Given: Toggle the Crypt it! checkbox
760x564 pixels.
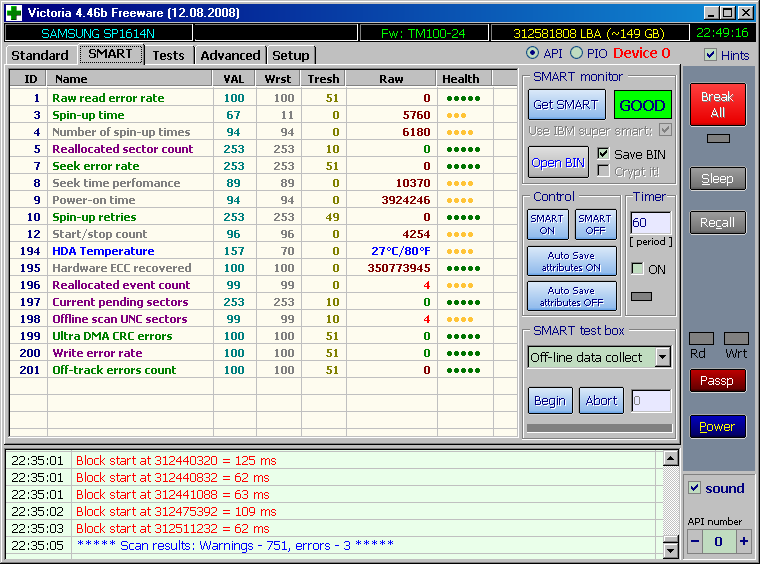Looking at the screenshot, I should [x=603, y=171].
